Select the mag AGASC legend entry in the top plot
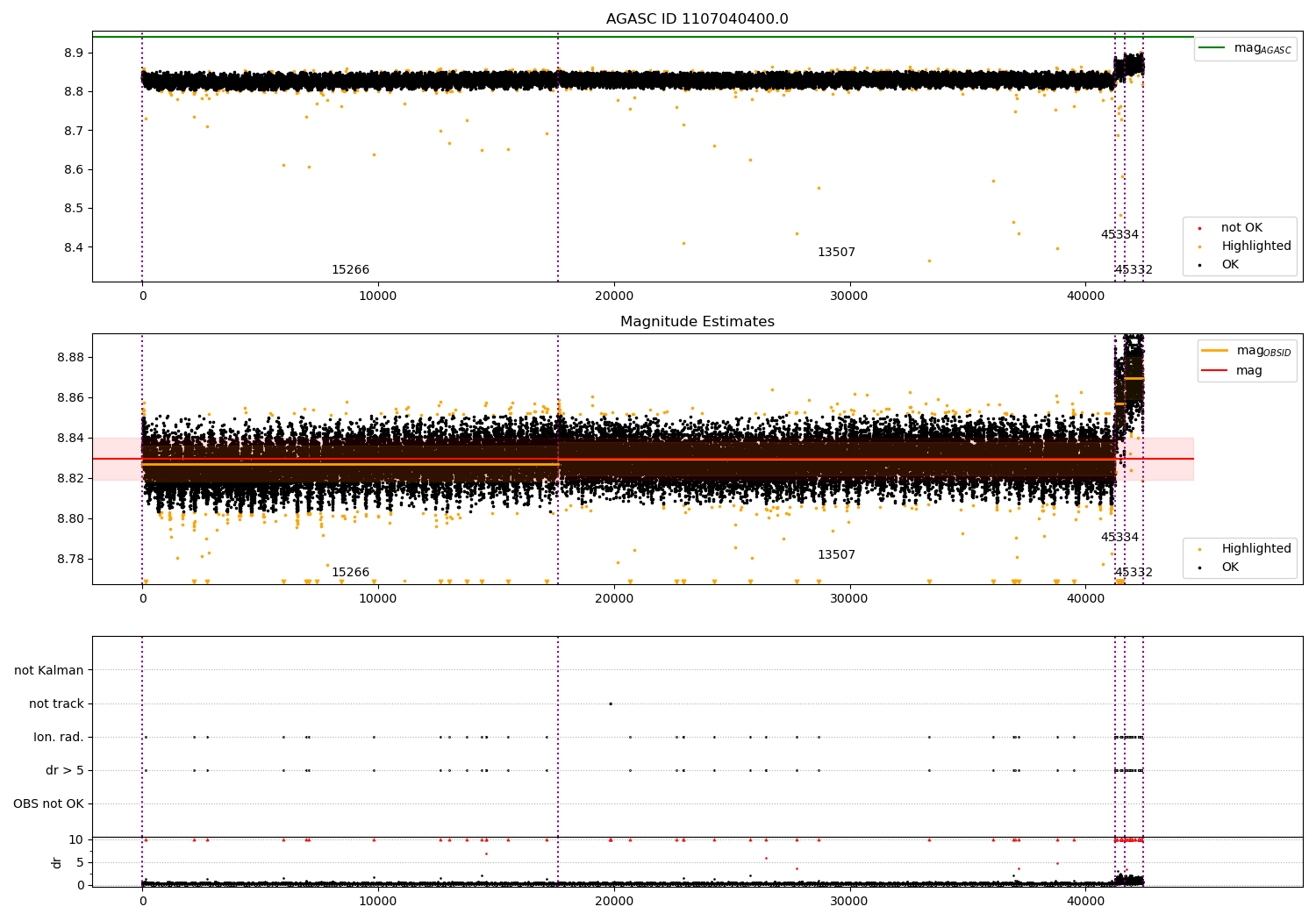 pos(1245,48)
